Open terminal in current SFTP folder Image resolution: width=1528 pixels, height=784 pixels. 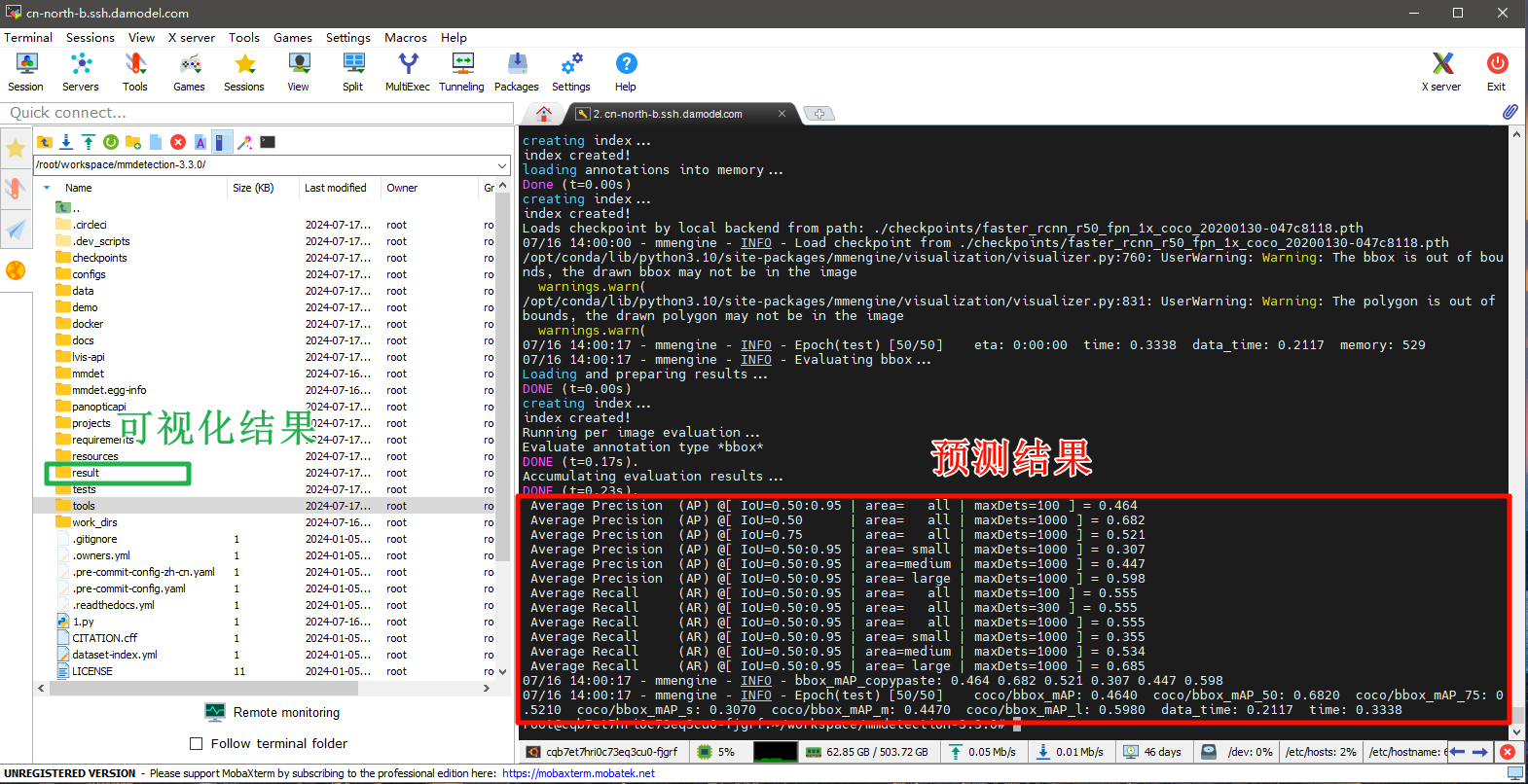point(268,142)
